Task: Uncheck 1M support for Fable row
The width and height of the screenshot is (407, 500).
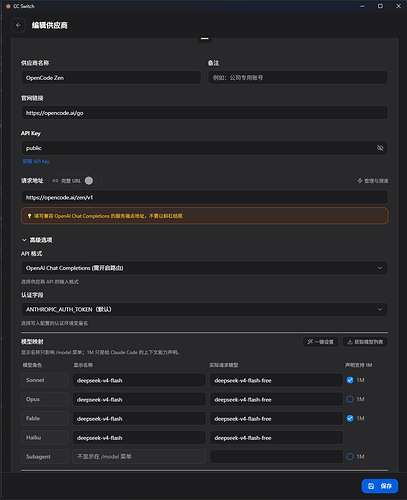Action: coord(350,418)
